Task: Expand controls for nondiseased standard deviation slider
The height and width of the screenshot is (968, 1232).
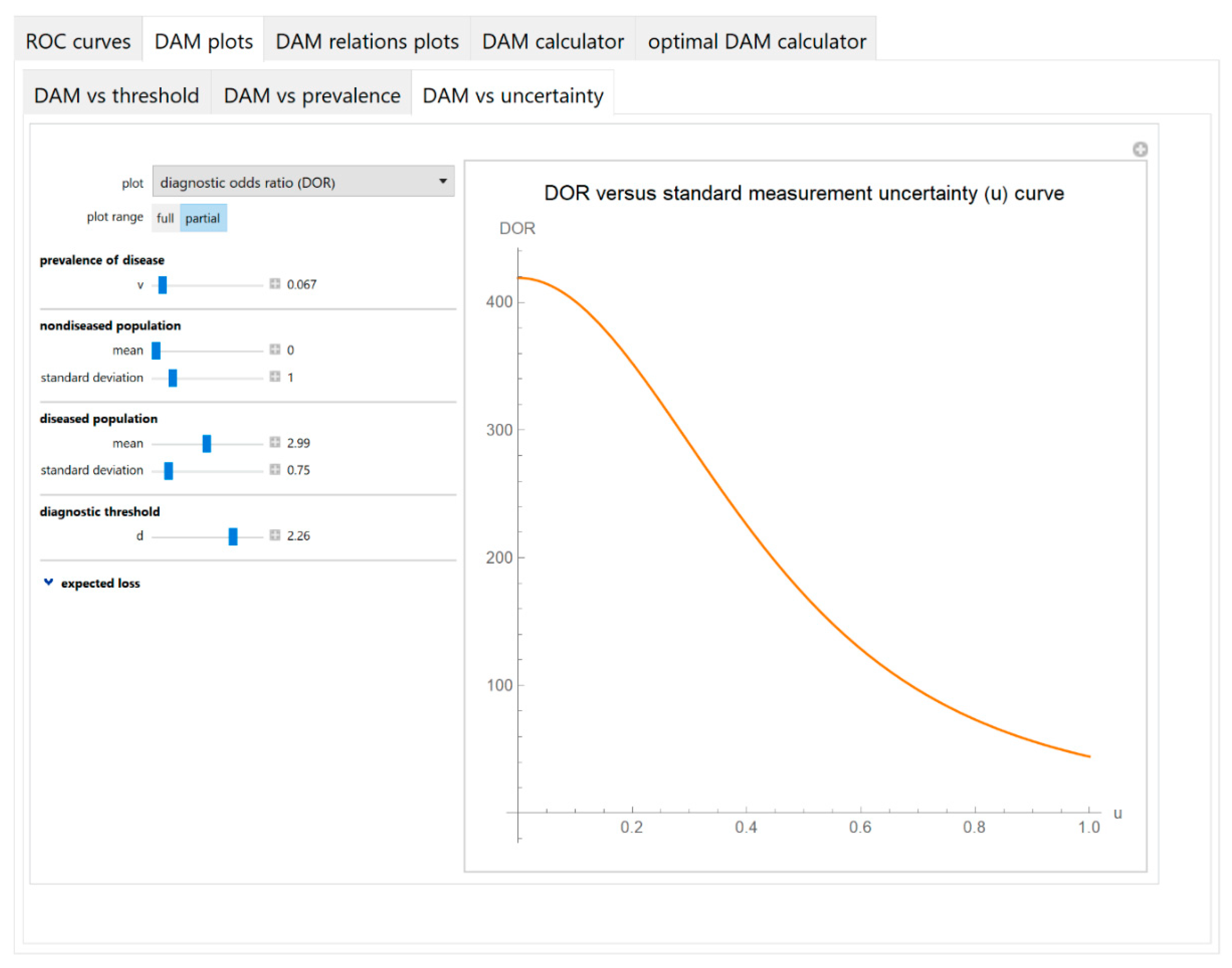Action: tap(275, 376)
